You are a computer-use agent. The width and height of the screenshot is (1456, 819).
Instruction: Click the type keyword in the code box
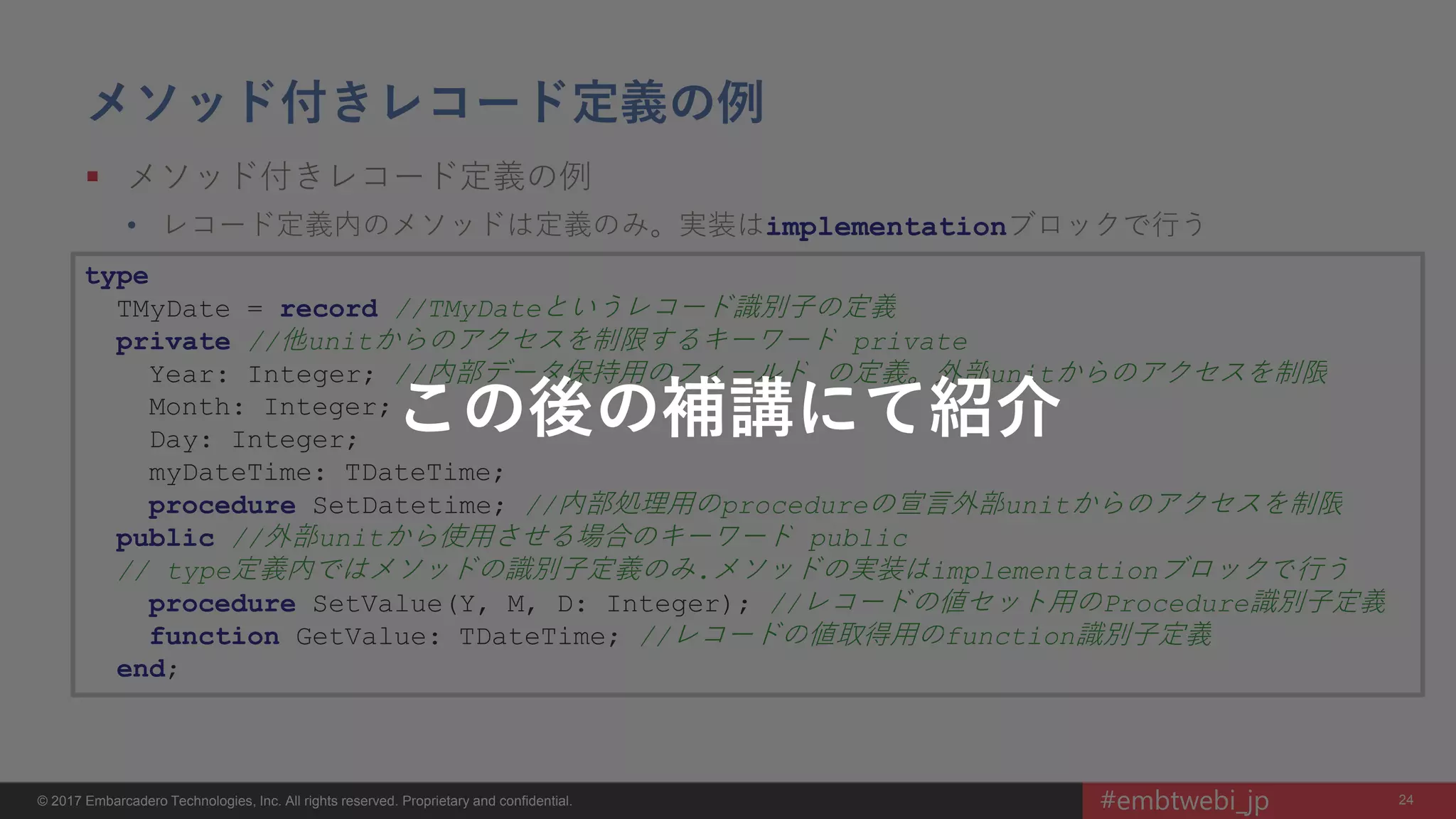(117, 276)
